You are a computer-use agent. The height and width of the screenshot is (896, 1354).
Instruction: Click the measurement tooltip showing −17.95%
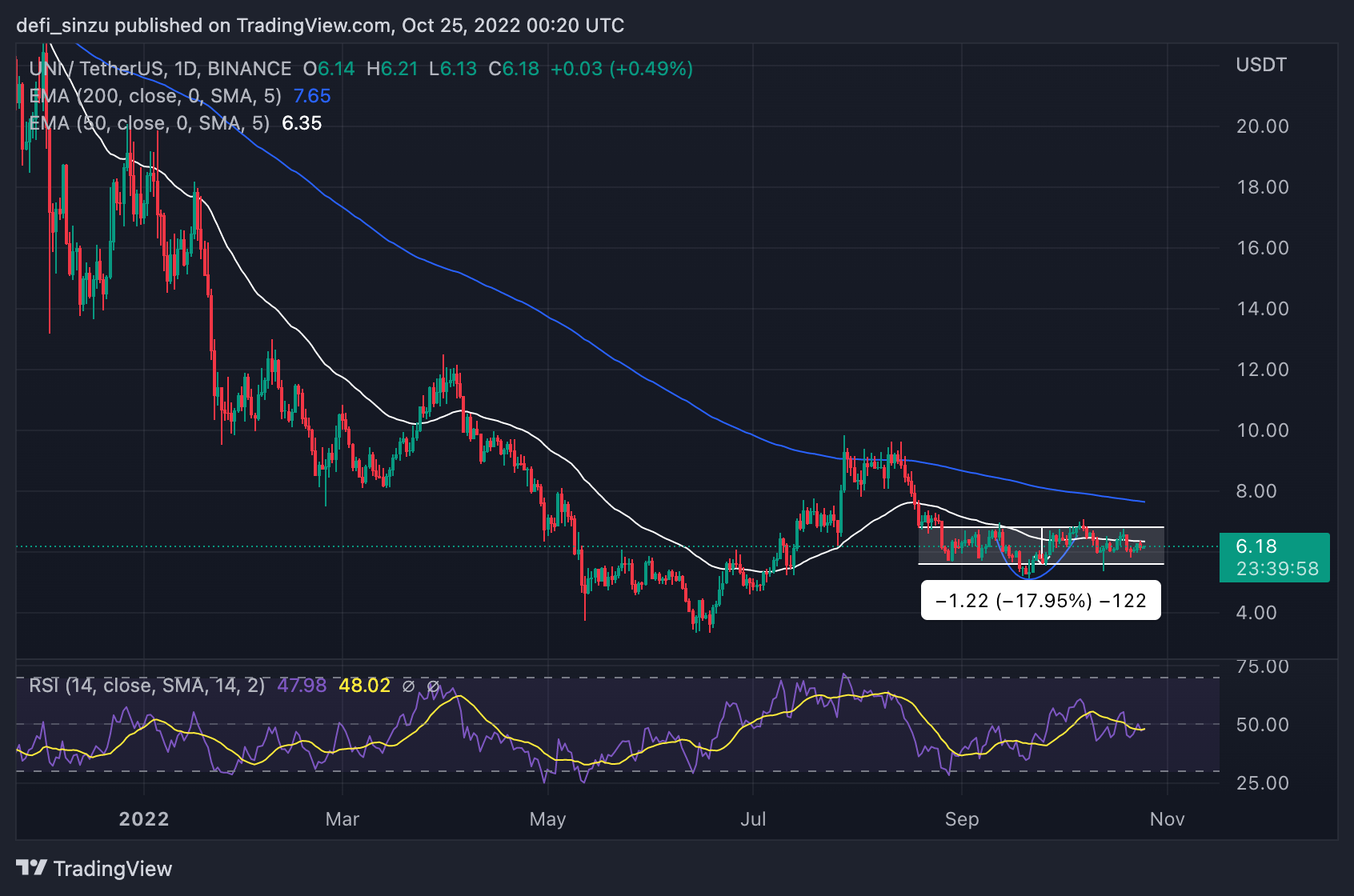[x=1040, y=601]
